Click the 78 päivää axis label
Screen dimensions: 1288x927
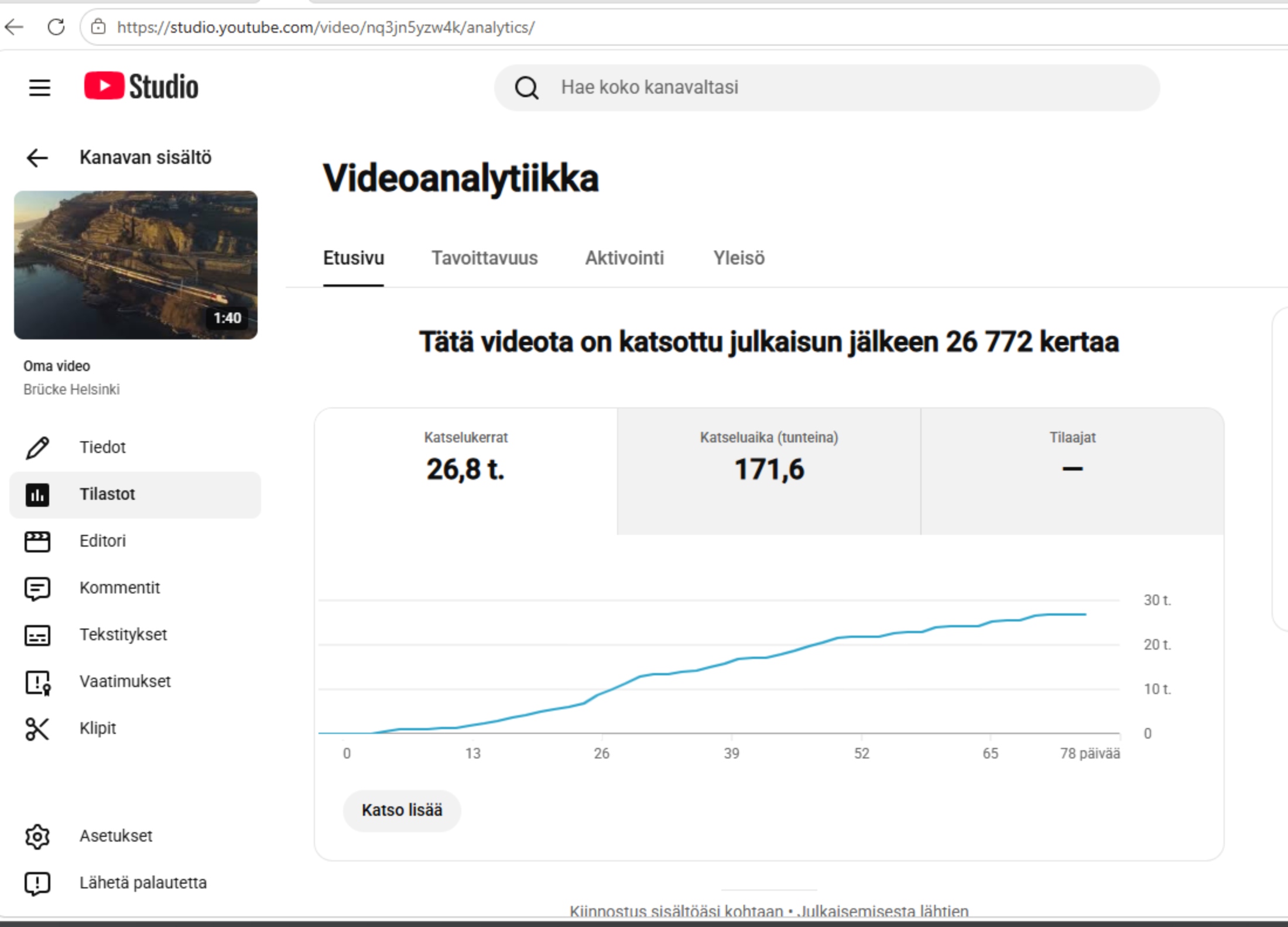[1090, 754]
